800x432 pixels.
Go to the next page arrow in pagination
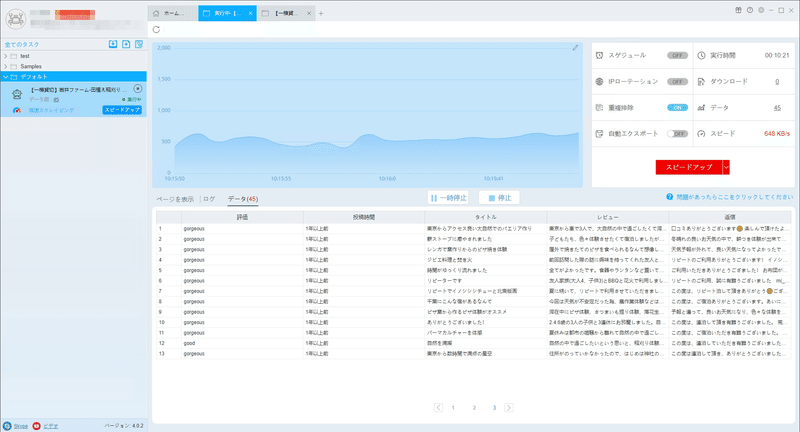pyautogui.click(x=509, y=408)
